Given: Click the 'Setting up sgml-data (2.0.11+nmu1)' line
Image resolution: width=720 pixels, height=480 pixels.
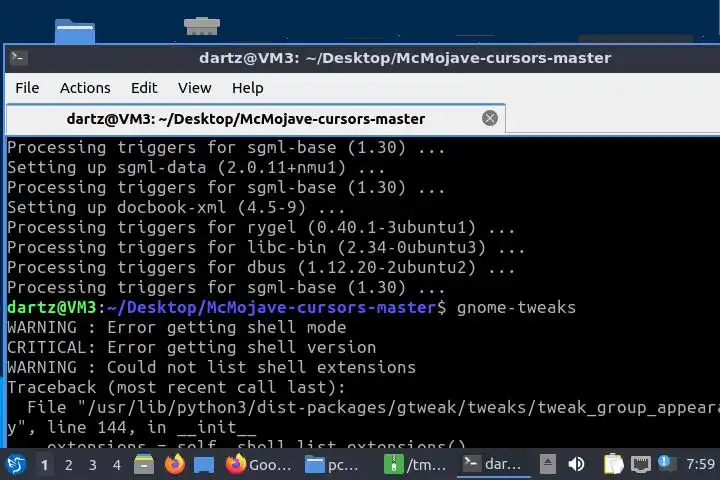Looking at the screenshot, I should [x=196, y=168].
